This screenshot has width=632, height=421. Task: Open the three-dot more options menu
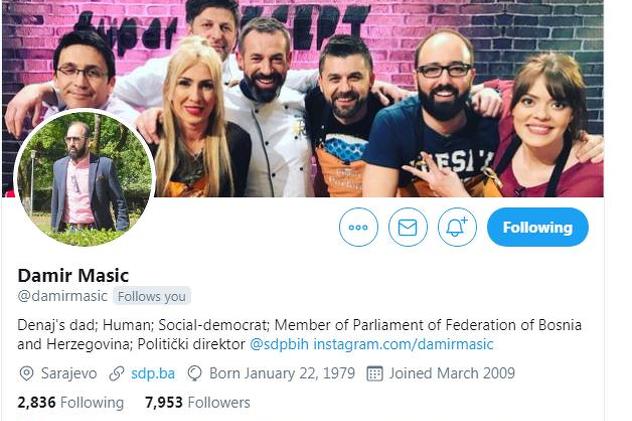coord(358,227)
